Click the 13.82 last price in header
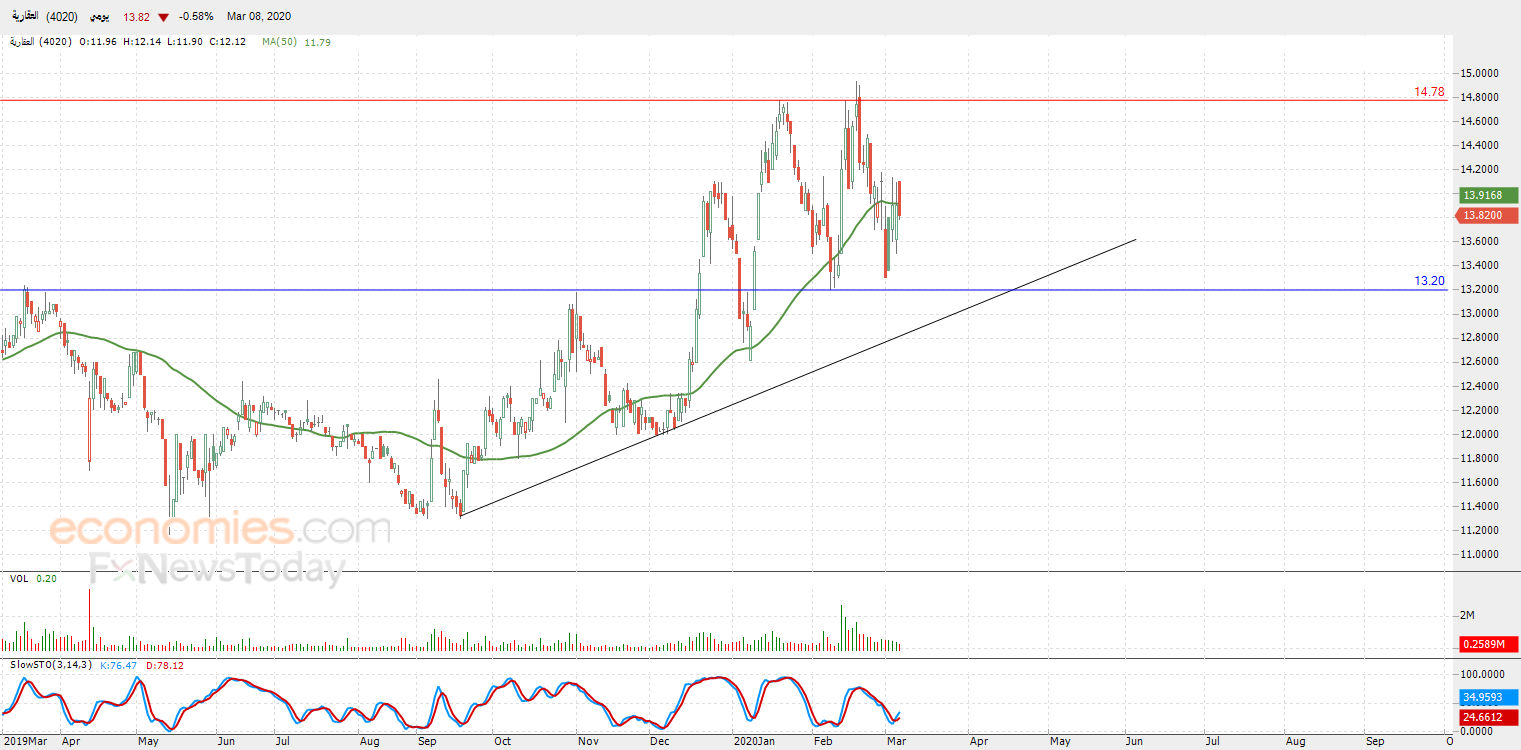Image resolution: width=1521 pixels, height=750 pixels. pyautogui.click(x=135, y=17)
